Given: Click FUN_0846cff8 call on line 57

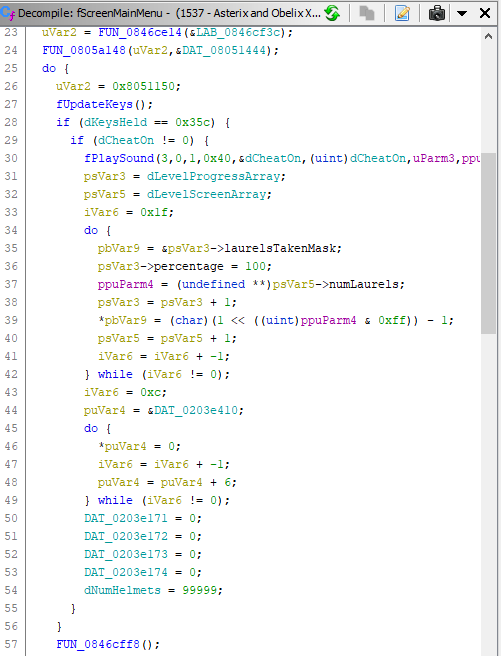Looking at the screenshot, I should [x=98, y=644].
